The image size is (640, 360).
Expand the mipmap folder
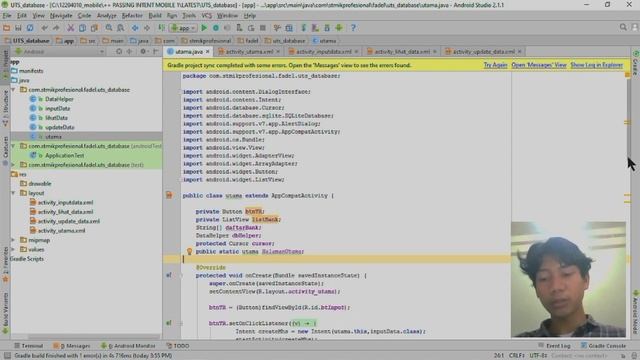[x=13, y=240]
